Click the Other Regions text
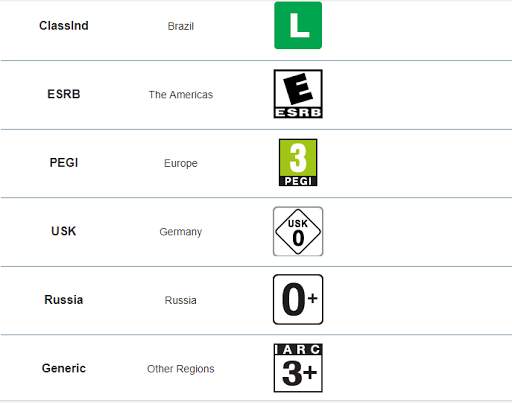512x403 pixels. [181, 369]
